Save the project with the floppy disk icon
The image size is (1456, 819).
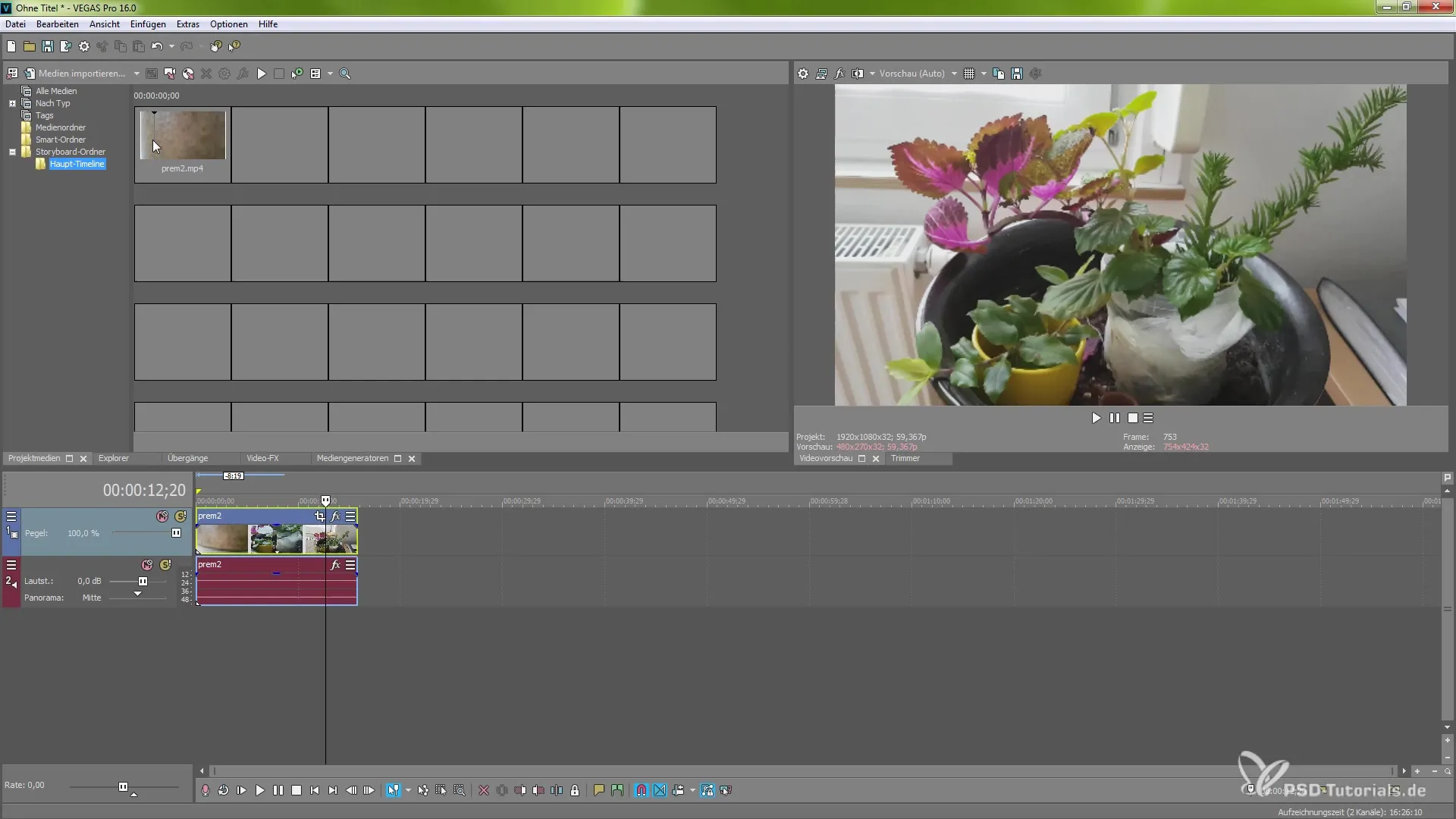click(x=48, y=46)
